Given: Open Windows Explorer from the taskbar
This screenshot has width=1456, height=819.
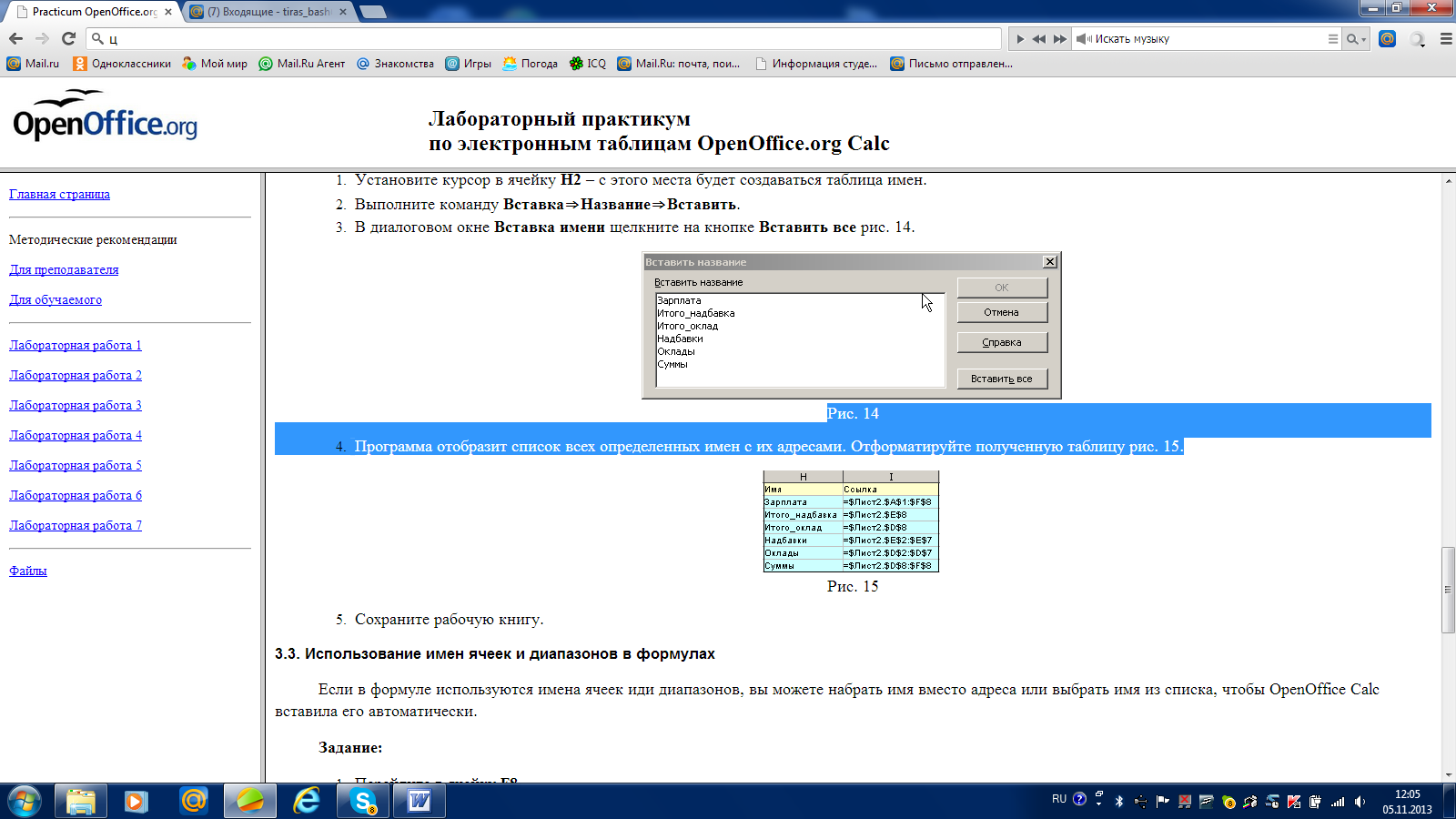Looking at the screenshot, I should [80, 801].
